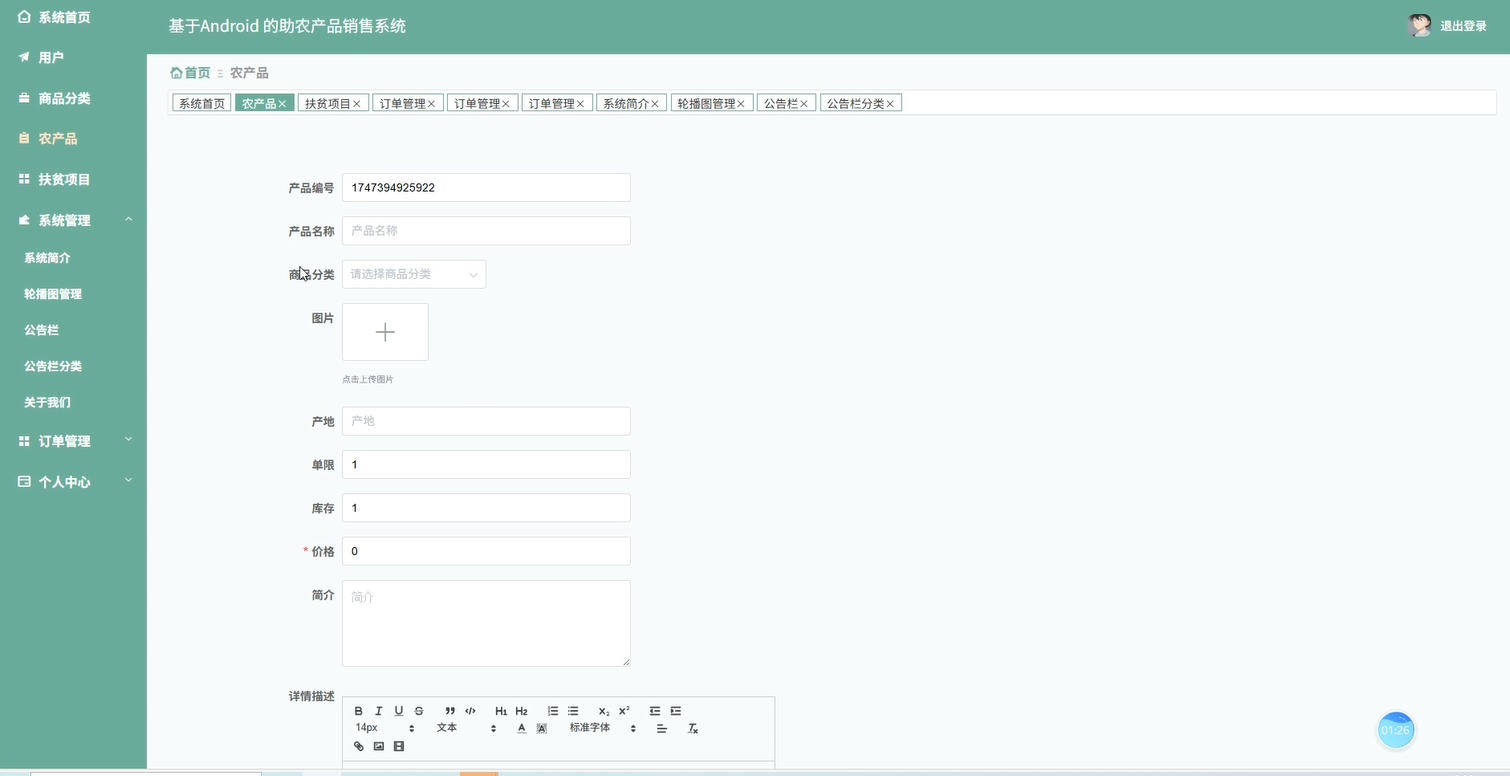
Task: Click 退出登录 to log out
Action: coord(1464,27)
